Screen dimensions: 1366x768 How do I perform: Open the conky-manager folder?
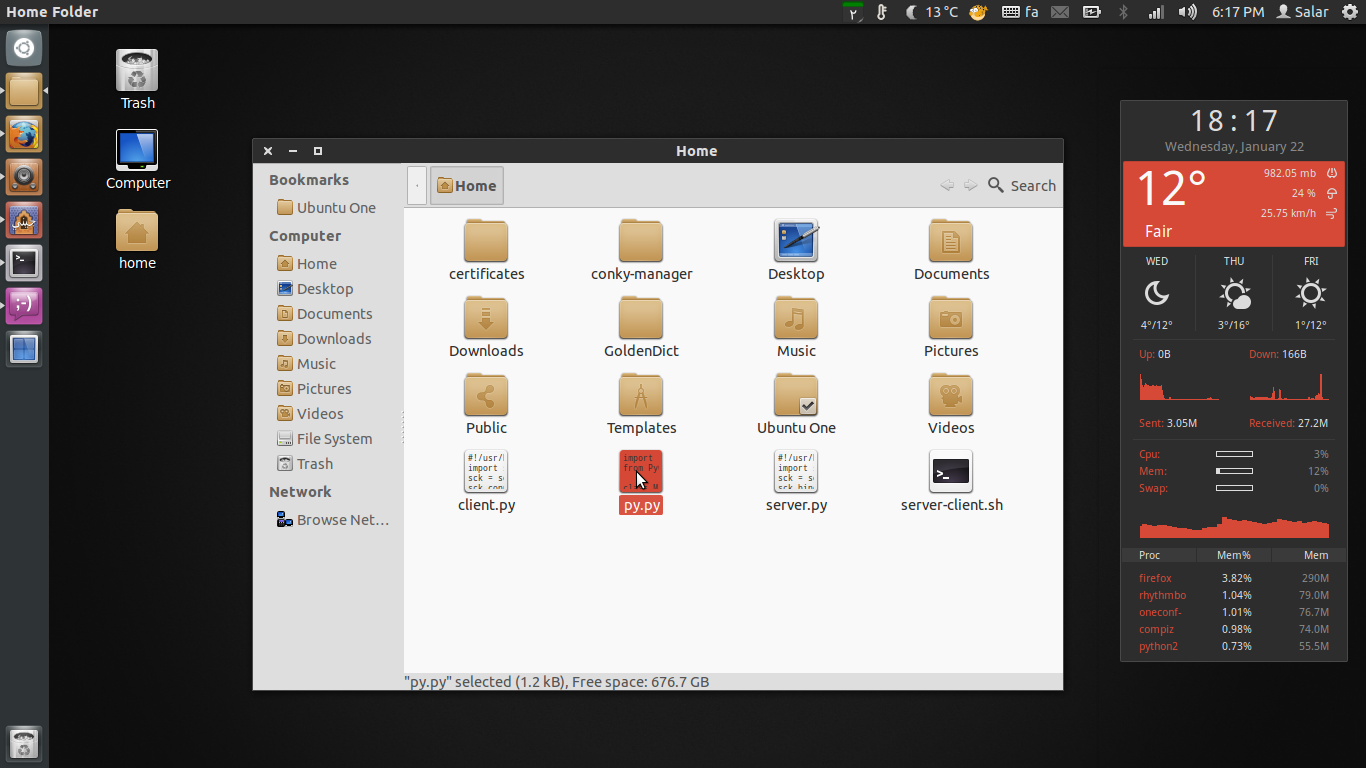tap(641, 242)
